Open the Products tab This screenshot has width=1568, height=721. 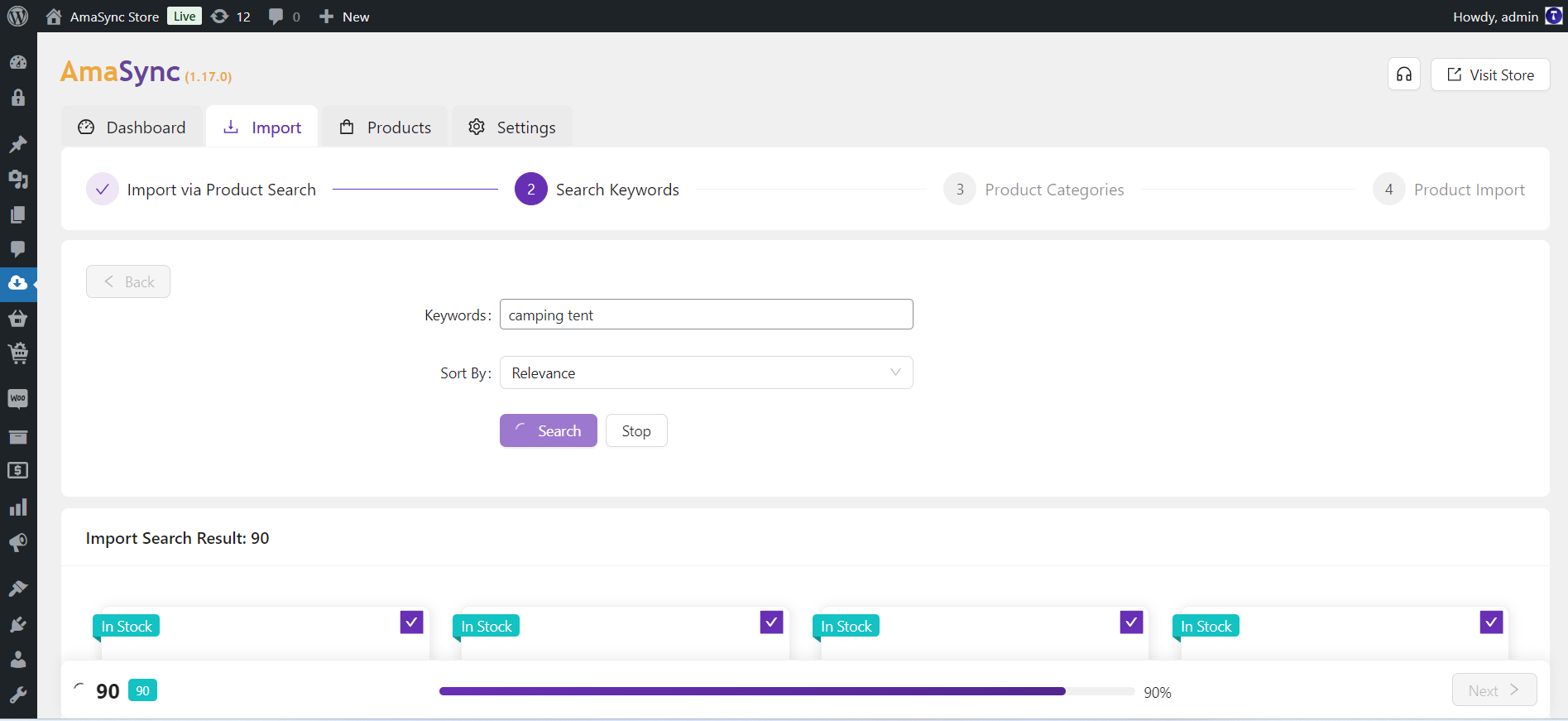(386, 127)
